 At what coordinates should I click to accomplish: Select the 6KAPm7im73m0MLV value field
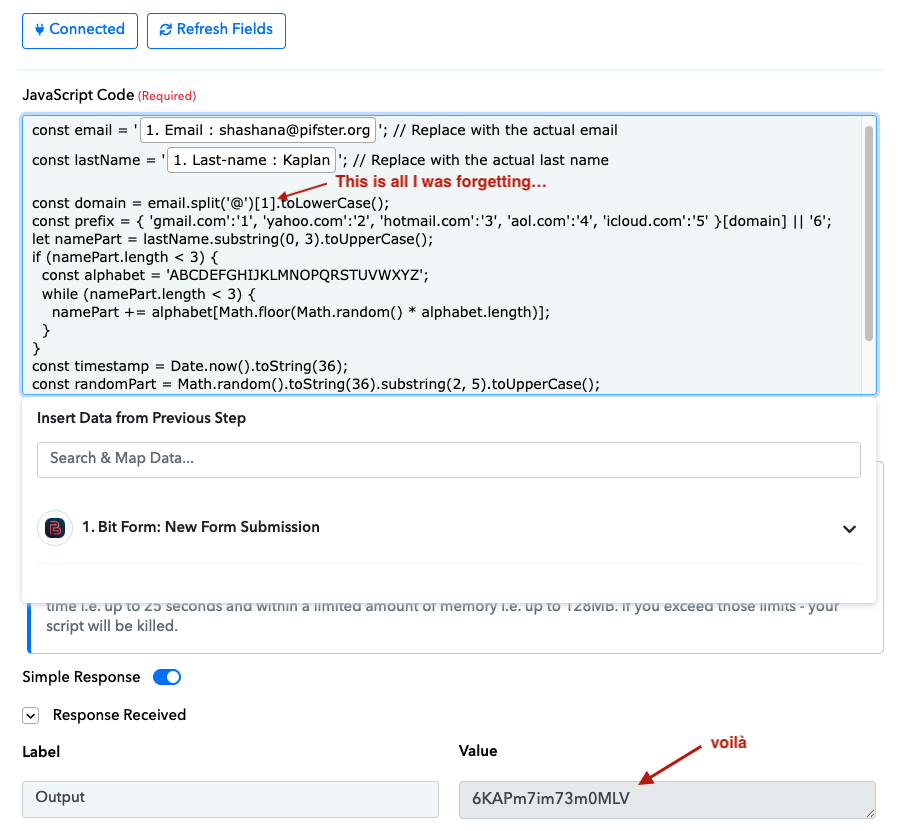click(666, 800)
